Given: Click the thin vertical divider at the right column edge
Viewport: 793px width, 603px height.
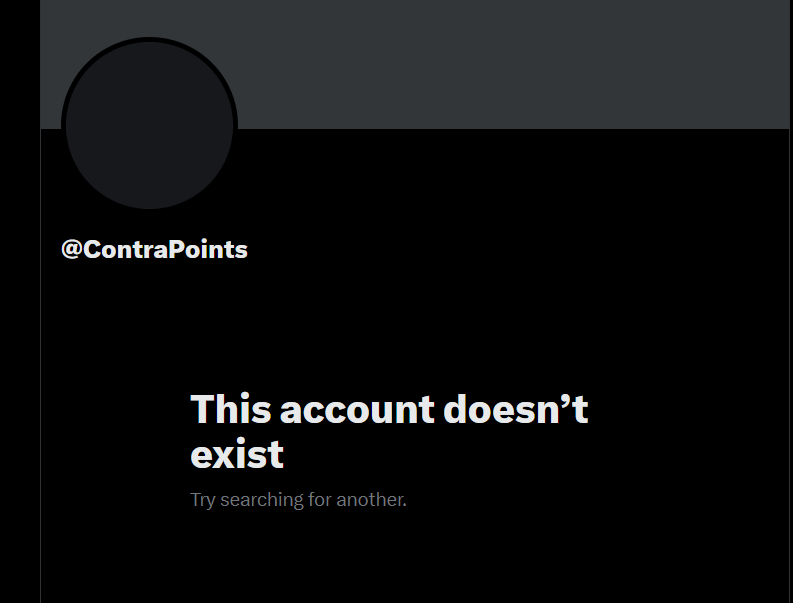Looking at the screenshot, I should tap(789, 364).
